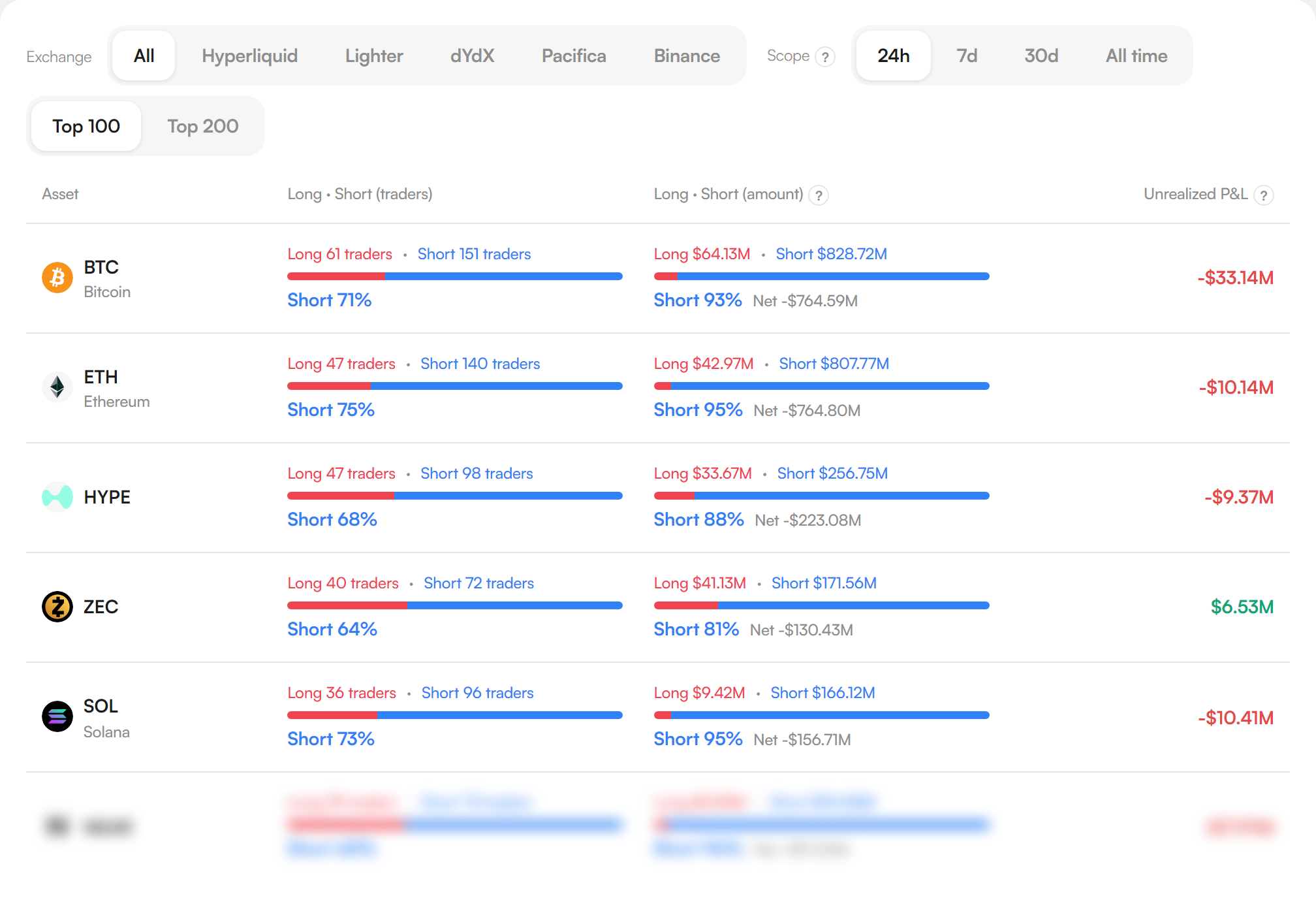1316x913 pixels.
Task: Open the Scope help question mark
Action: [x=825, y=57]
